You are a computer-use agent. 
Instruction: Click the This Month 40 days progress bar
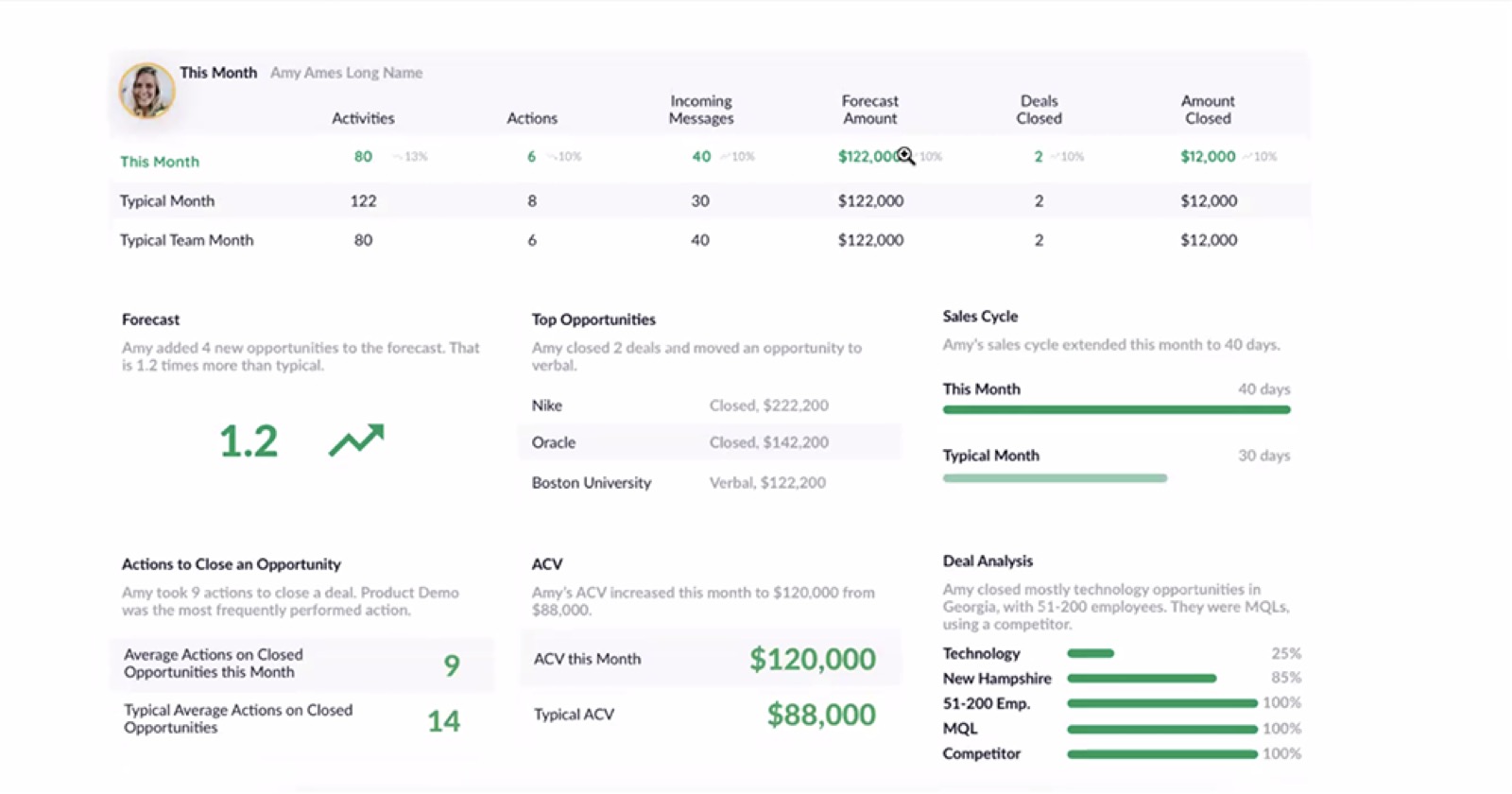point(1116,409)
